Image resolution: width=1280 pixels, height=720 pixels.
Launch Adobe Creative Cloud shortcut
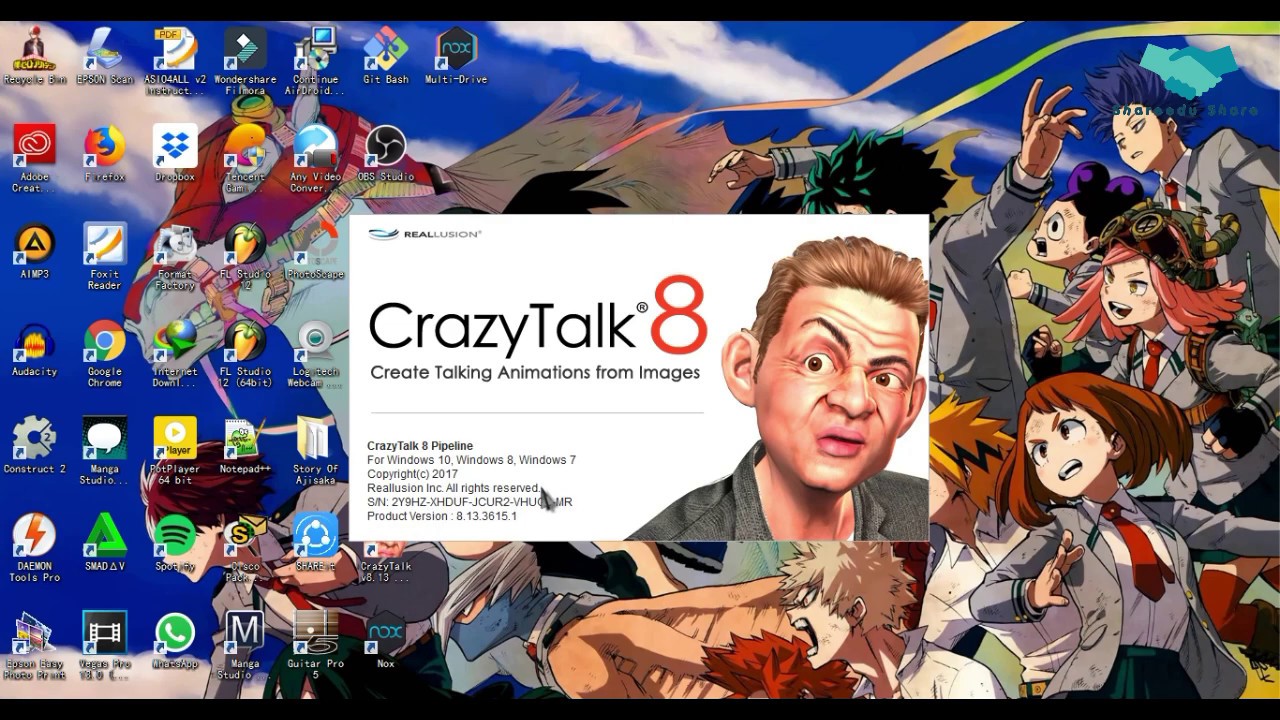point(35,159)
